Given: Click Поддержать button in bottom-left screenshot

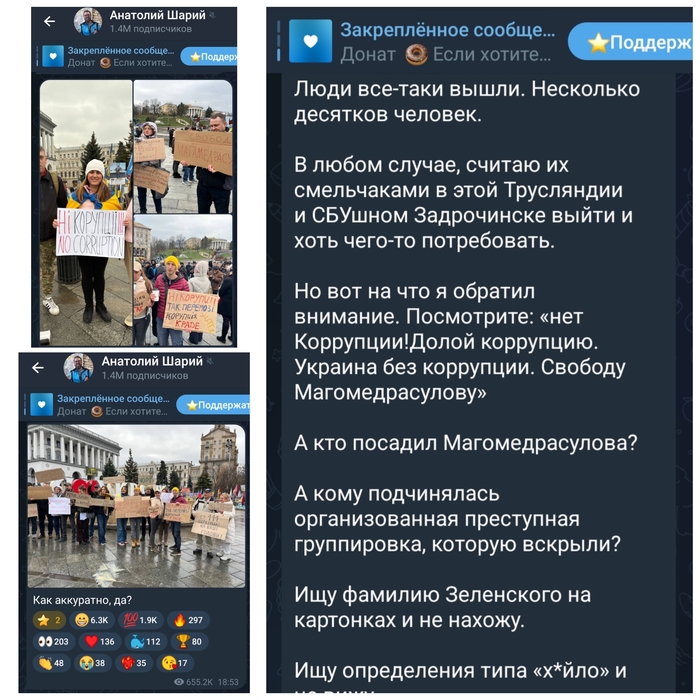Looking at the screenshot, I should point(213,405).
